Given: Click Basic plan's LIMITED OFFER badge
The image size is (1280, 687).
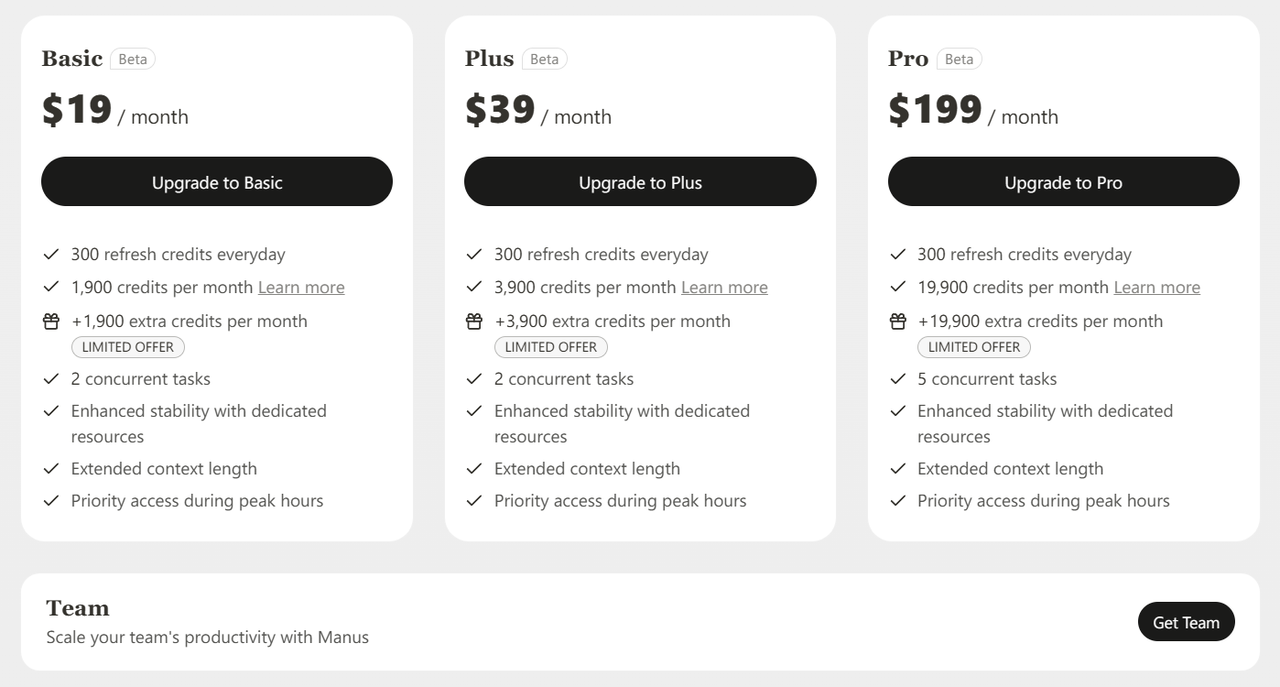Looking at the screenshot, I should [128, 347].
